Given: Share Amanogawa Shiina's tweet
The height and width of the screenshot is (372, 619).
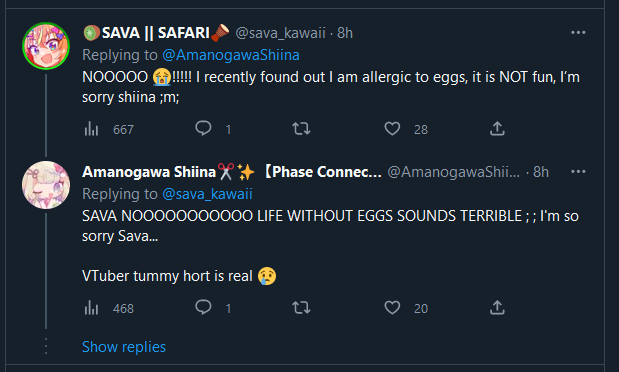Looking at the screenshot, I should 497,307.
